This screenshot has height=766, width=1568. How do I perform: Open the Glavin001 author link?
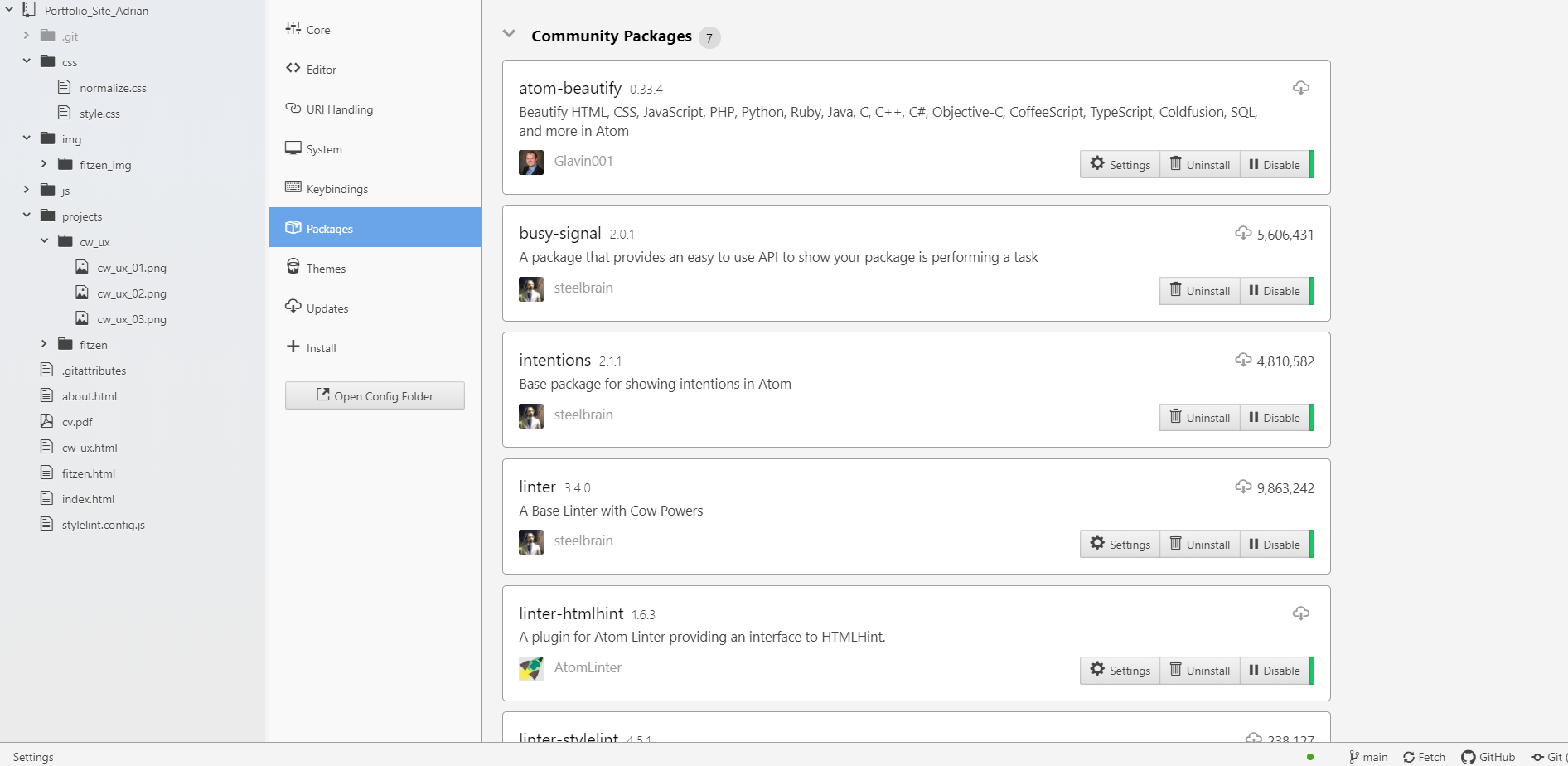pos(583,161)
